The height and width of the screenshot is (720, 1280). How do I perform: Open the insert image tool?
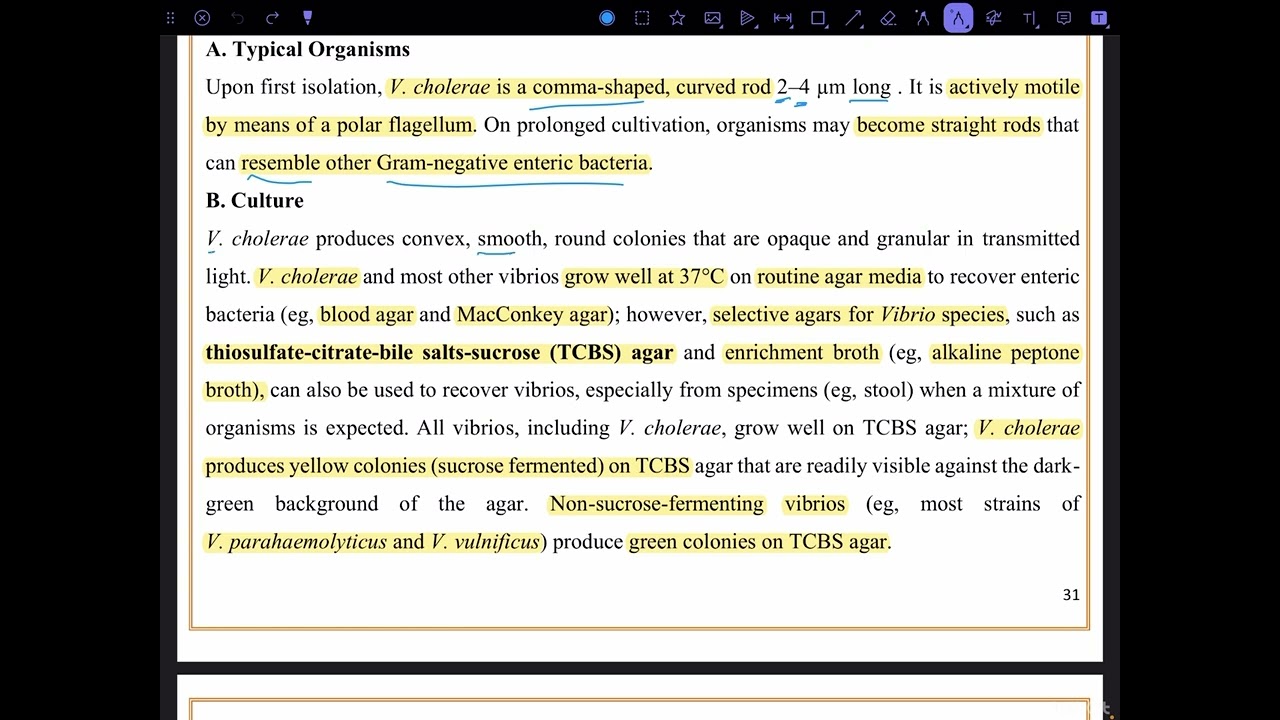click(712, 18)
